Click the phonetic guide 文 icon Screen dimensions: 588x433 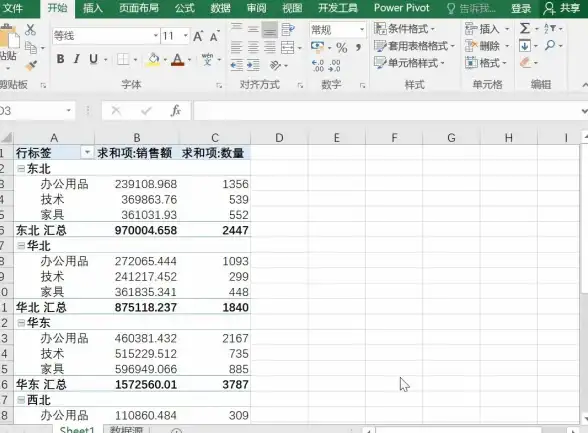click(207, 59)
